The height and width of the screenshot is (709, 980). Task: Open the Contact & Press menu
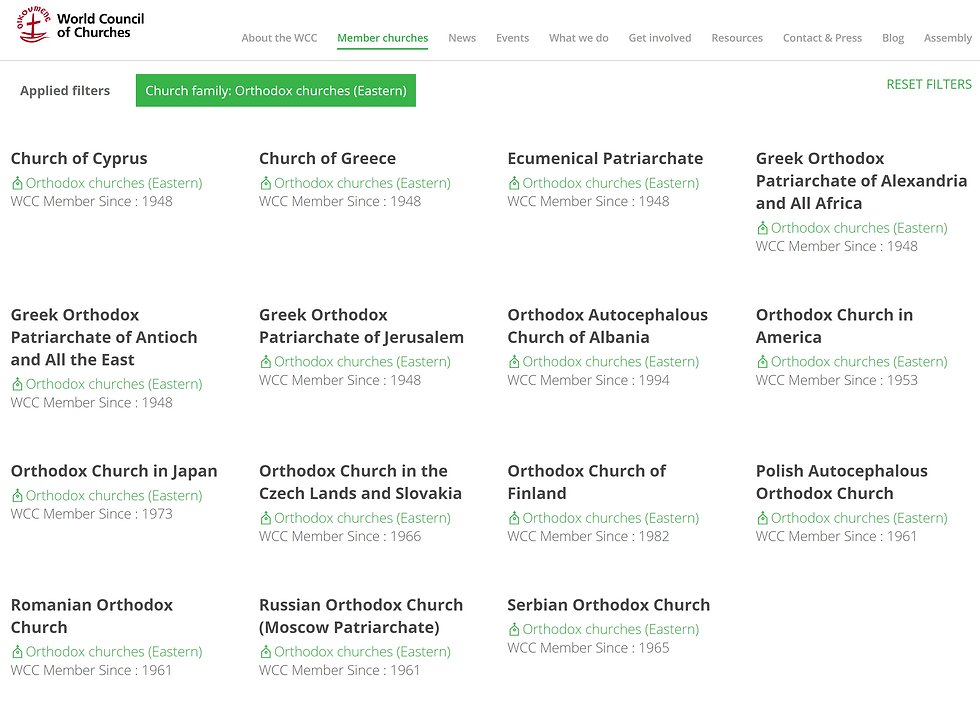point(822,38)
